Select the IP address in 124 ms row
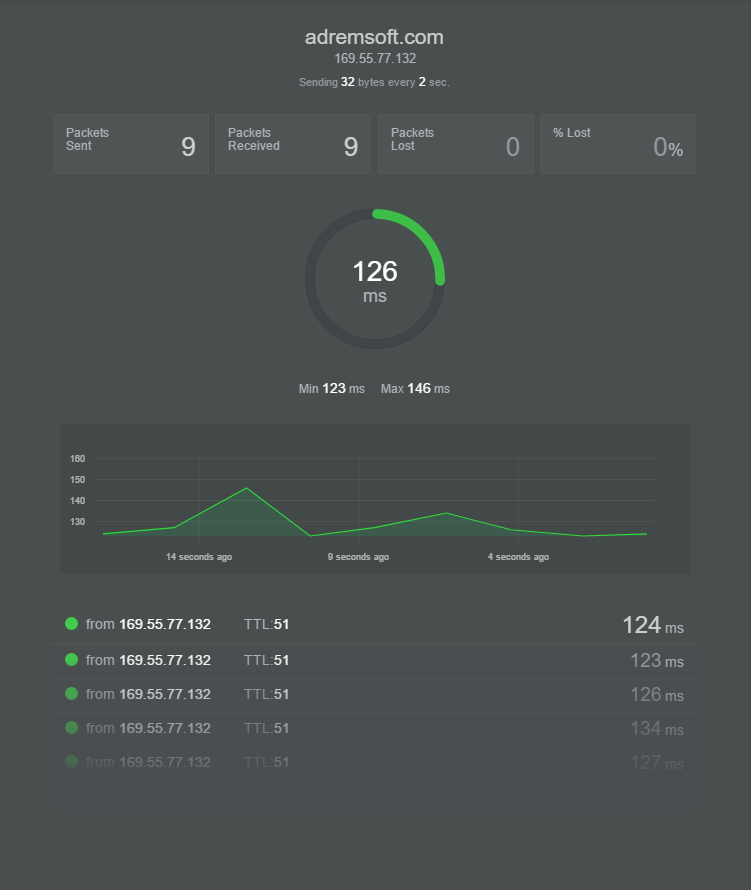 pyautogui.click(x=165, y=624)
